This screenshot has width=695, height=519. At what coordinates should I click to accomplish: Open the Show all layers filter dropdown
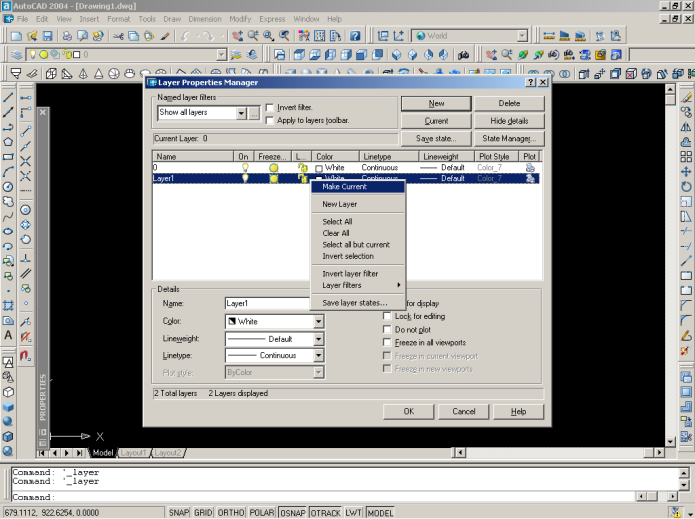(241, 113)
